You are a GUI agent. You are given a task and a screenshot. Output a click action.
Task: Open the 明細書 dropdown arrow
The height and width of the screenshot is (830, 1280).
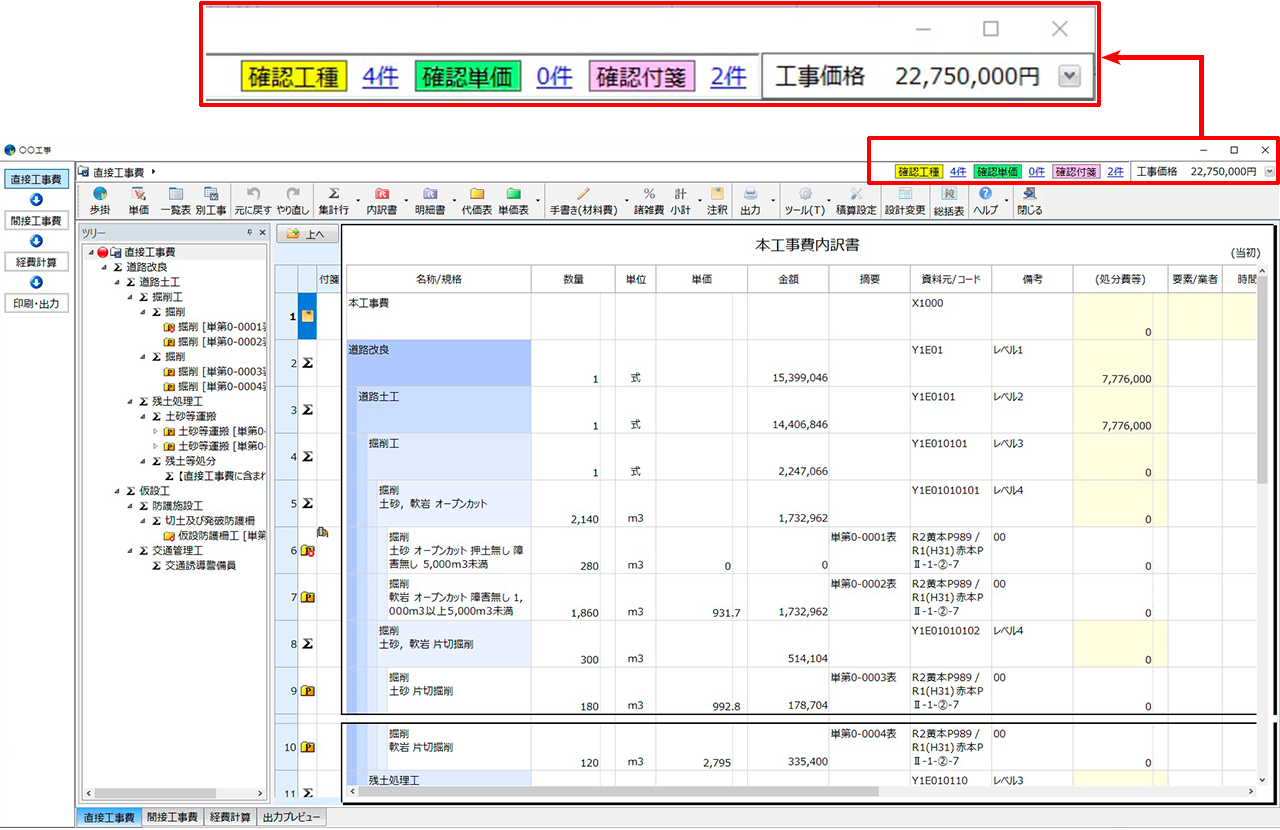click(x=453, y=201)
